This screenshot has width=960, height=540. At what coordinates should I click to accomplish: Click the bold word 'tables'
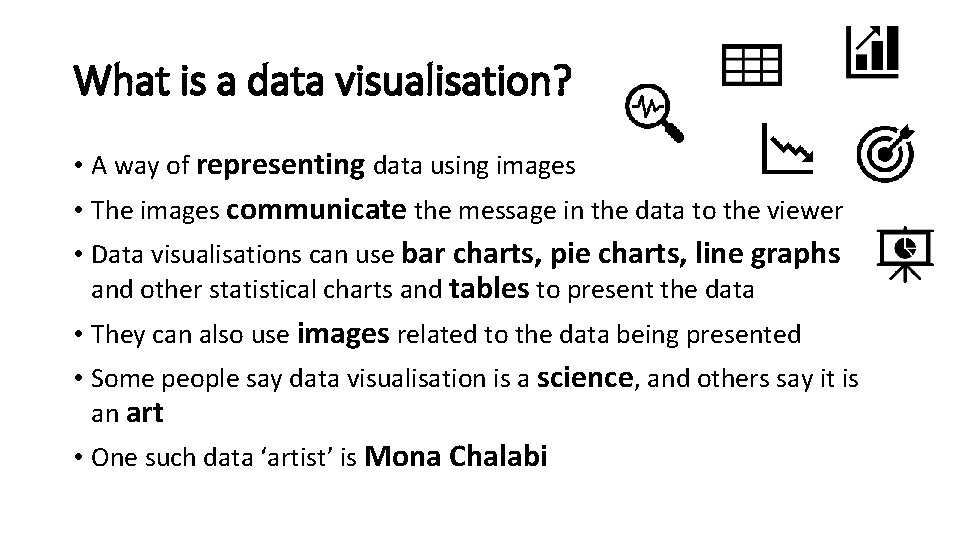point(490,290)
